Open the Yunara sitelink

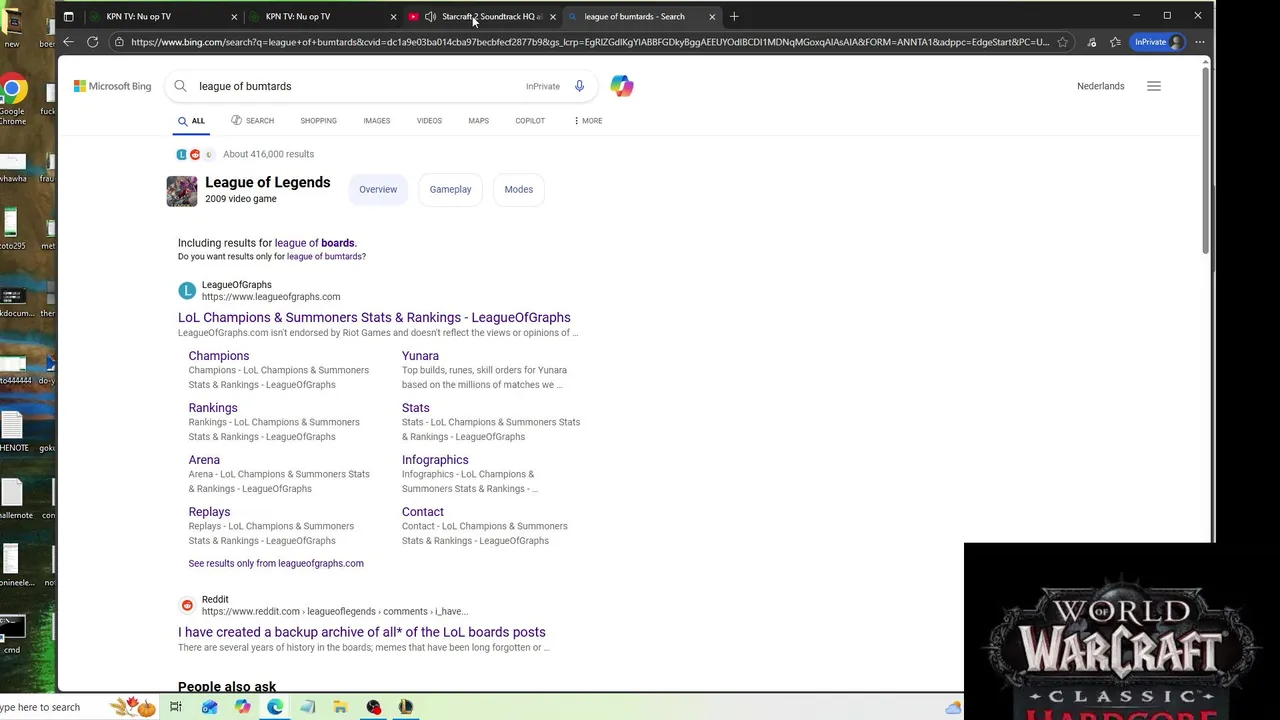tap(420, 356)
